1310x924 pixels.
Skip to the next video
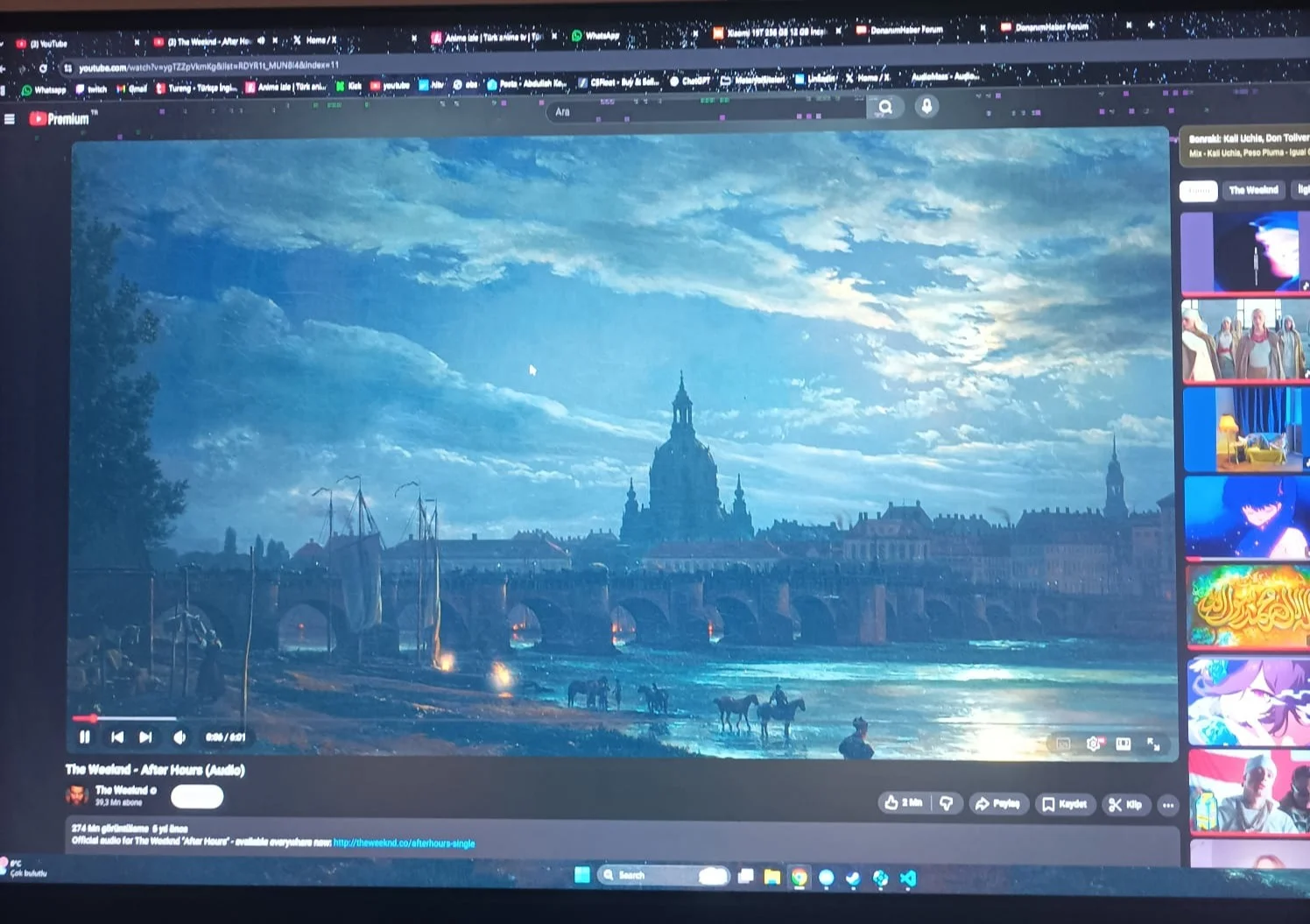[146, 737]
